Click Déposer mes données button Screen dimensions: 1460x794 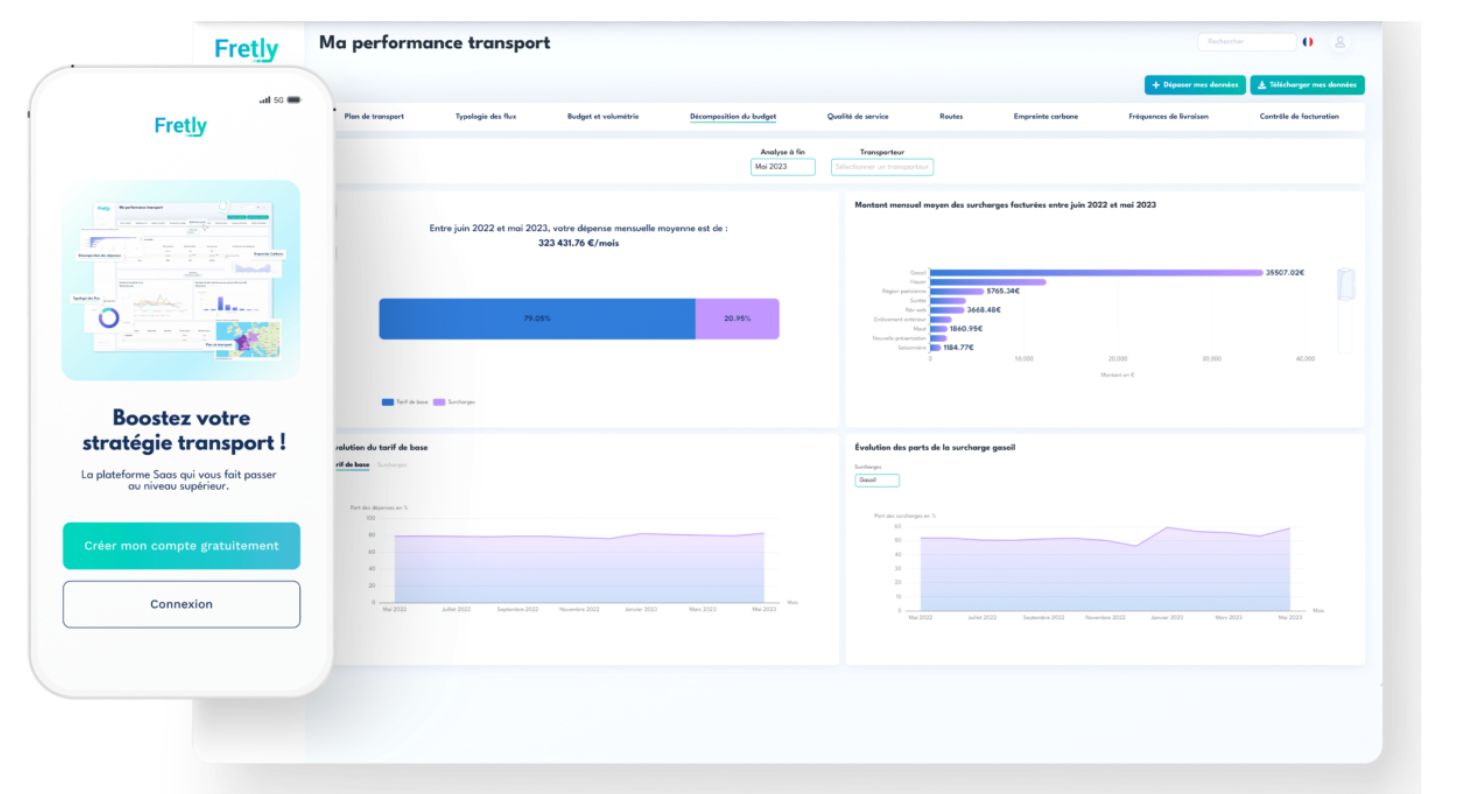point(1194,85)
